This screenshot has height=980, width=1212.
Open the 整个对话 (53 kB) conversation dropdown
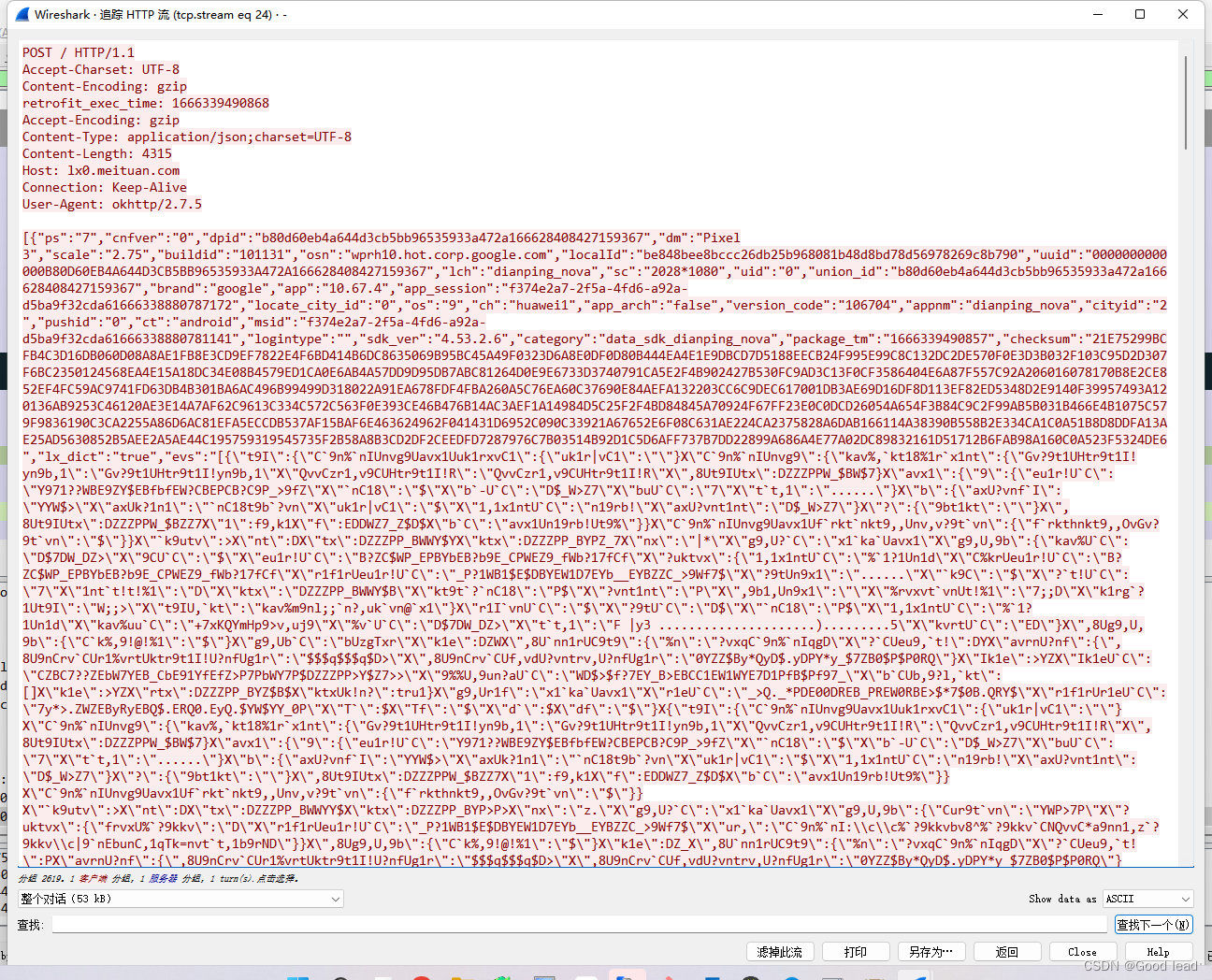[x=180, y=899]
